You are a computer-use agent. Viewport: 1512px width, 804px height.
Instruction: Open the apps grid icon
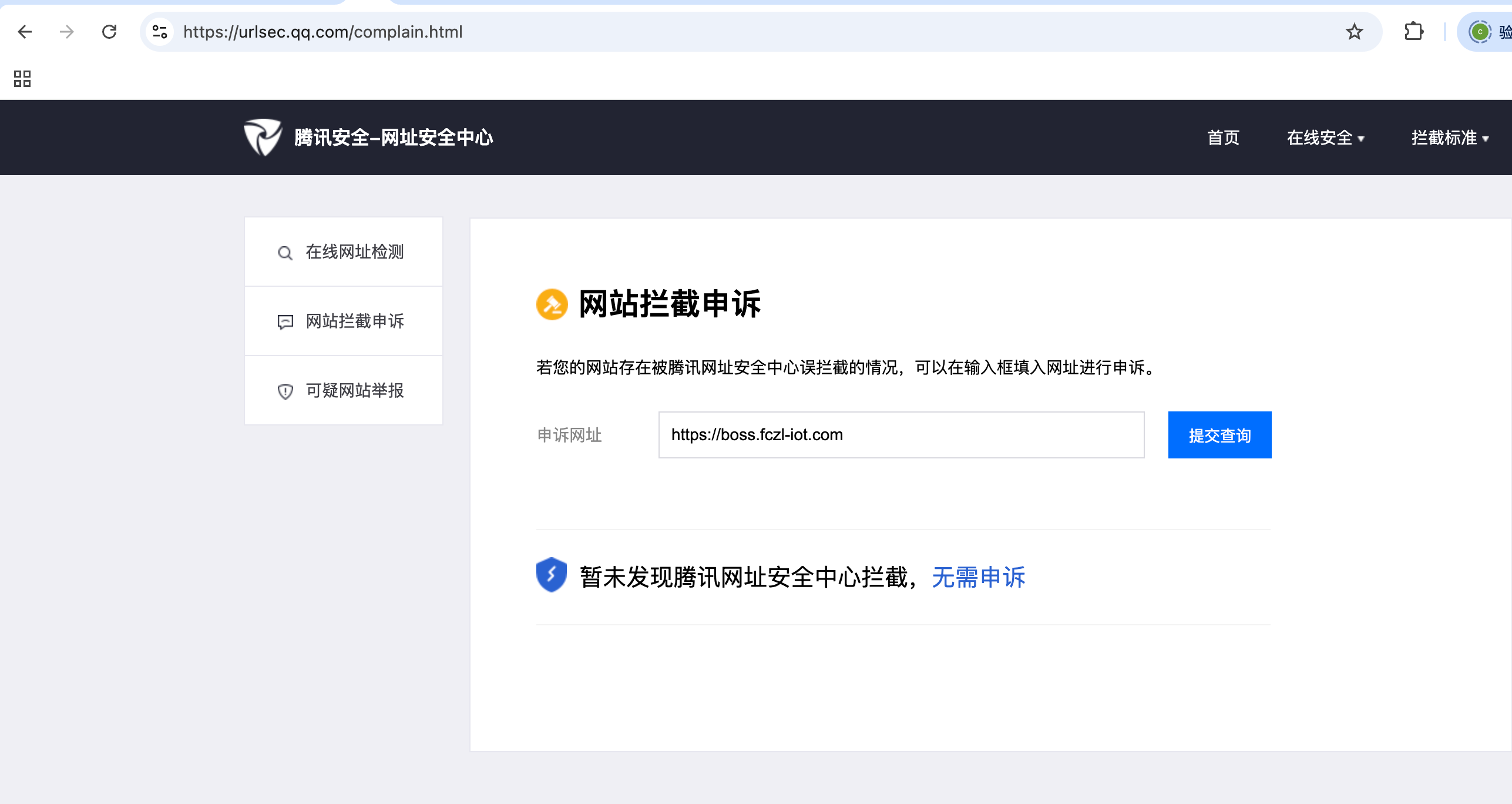click(x=22, y=79)
